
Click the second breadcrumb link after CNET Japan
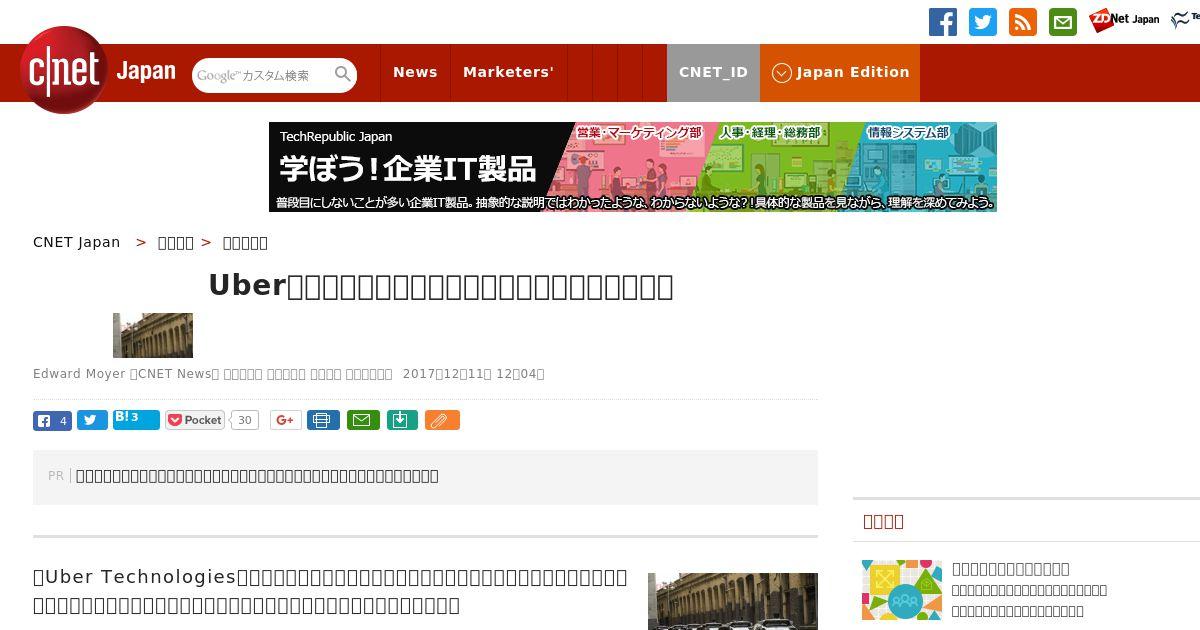[176, 242]
